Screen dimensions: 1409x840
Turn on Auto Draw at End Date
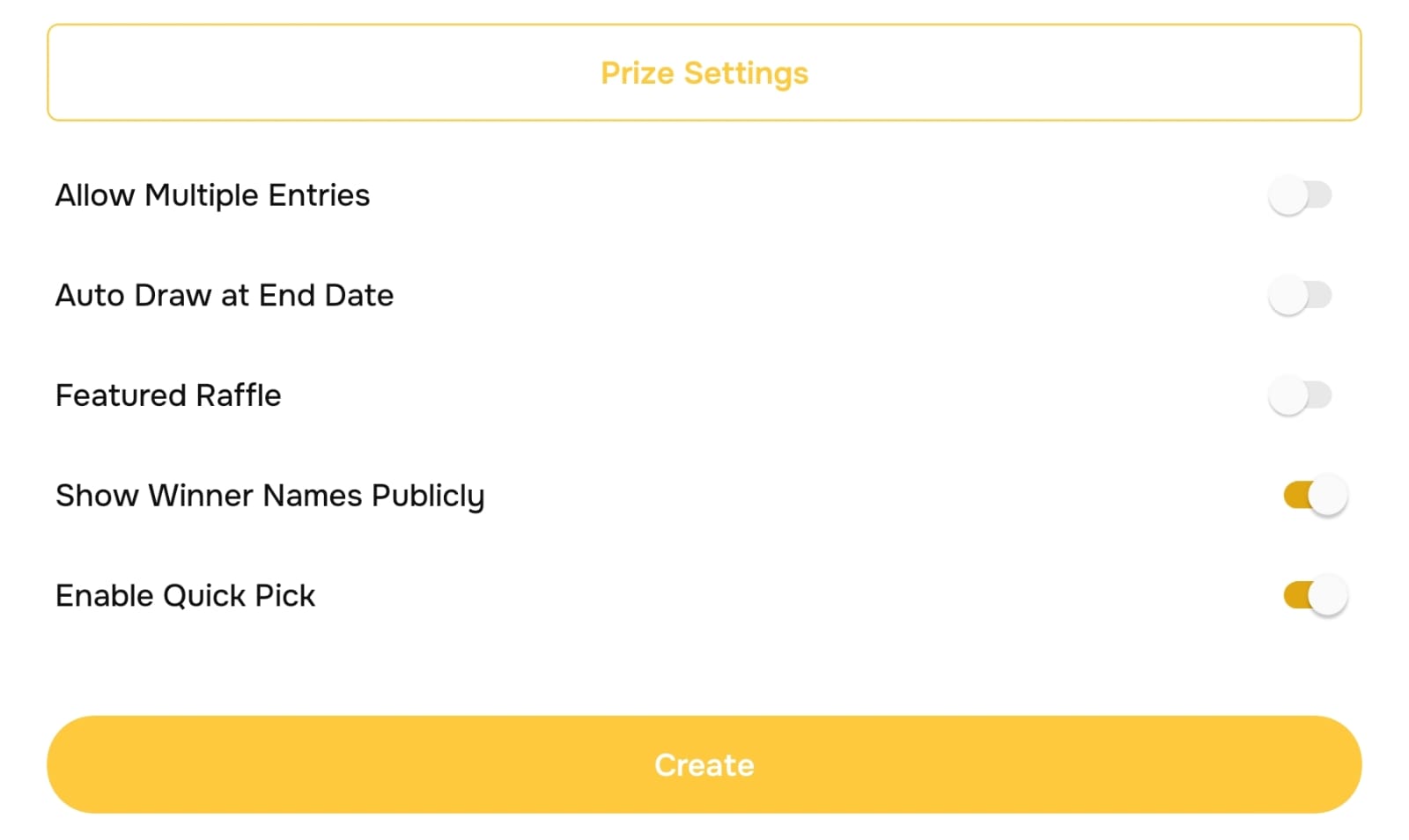click(x=1300, y=296)
